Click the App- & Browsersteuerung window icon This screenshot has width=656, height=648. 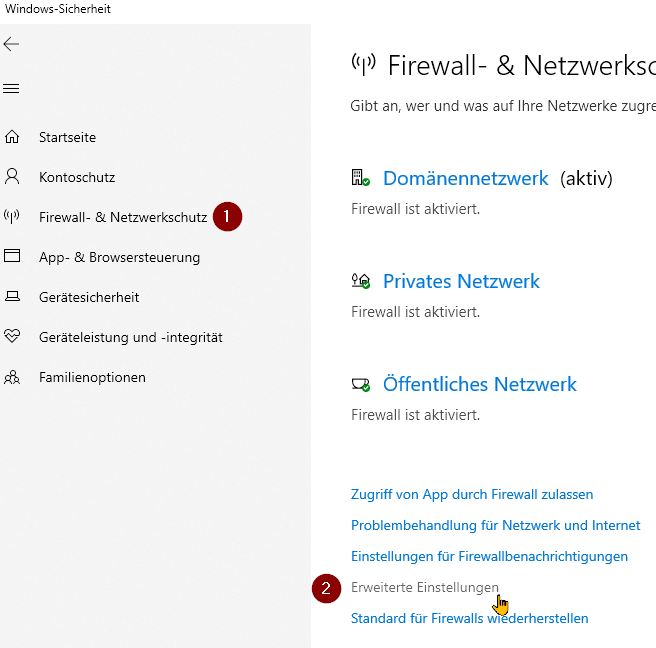point(12,257)
